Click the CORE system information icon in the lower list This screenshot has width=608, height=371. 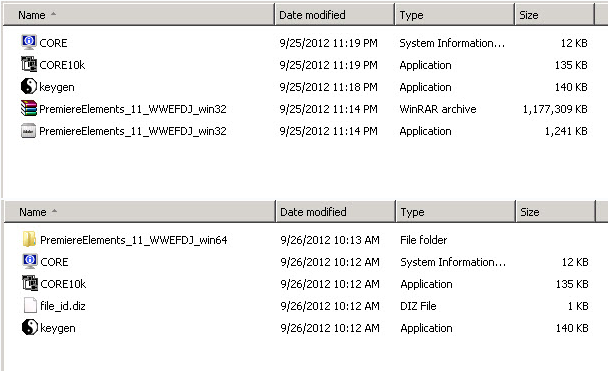click(x=30, y=261)
